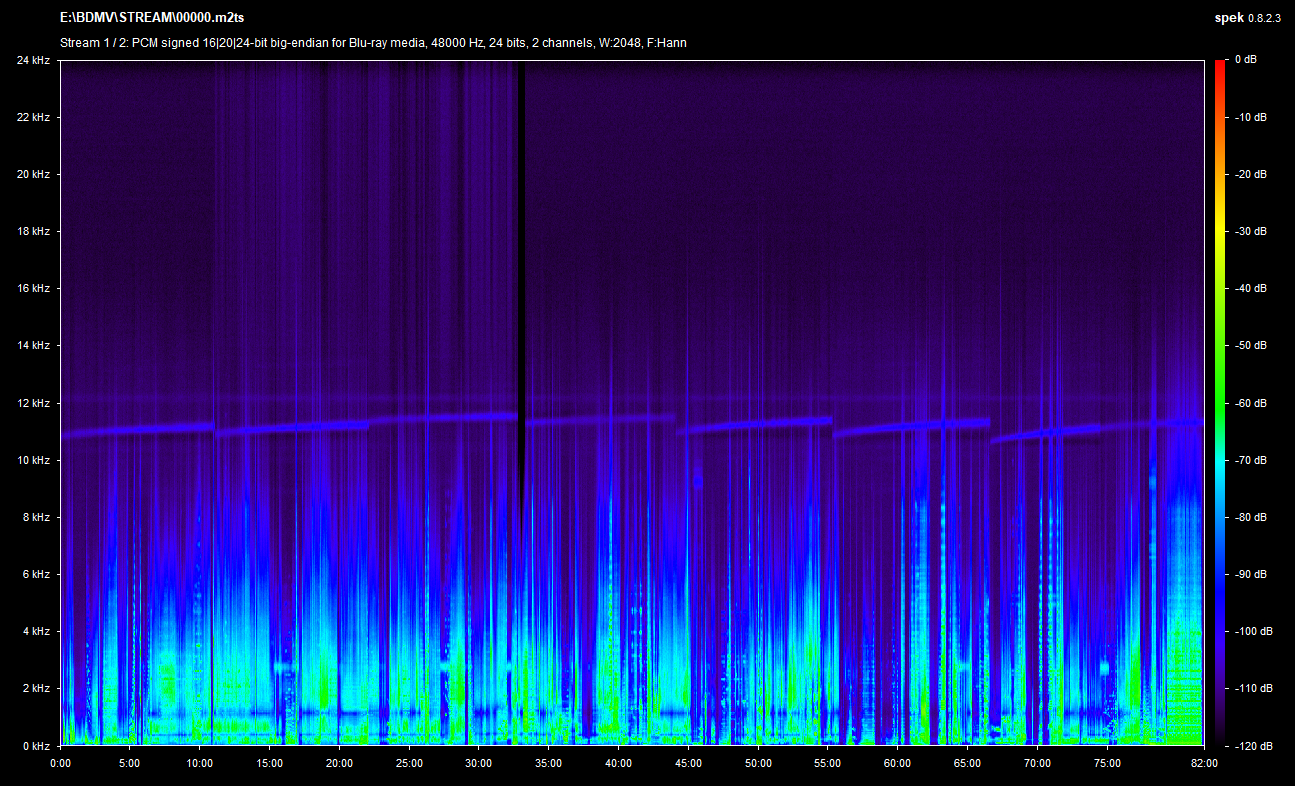1295x786 pixels.
Task: Click the 60:00 time axis marker
Action: [897, 763]
